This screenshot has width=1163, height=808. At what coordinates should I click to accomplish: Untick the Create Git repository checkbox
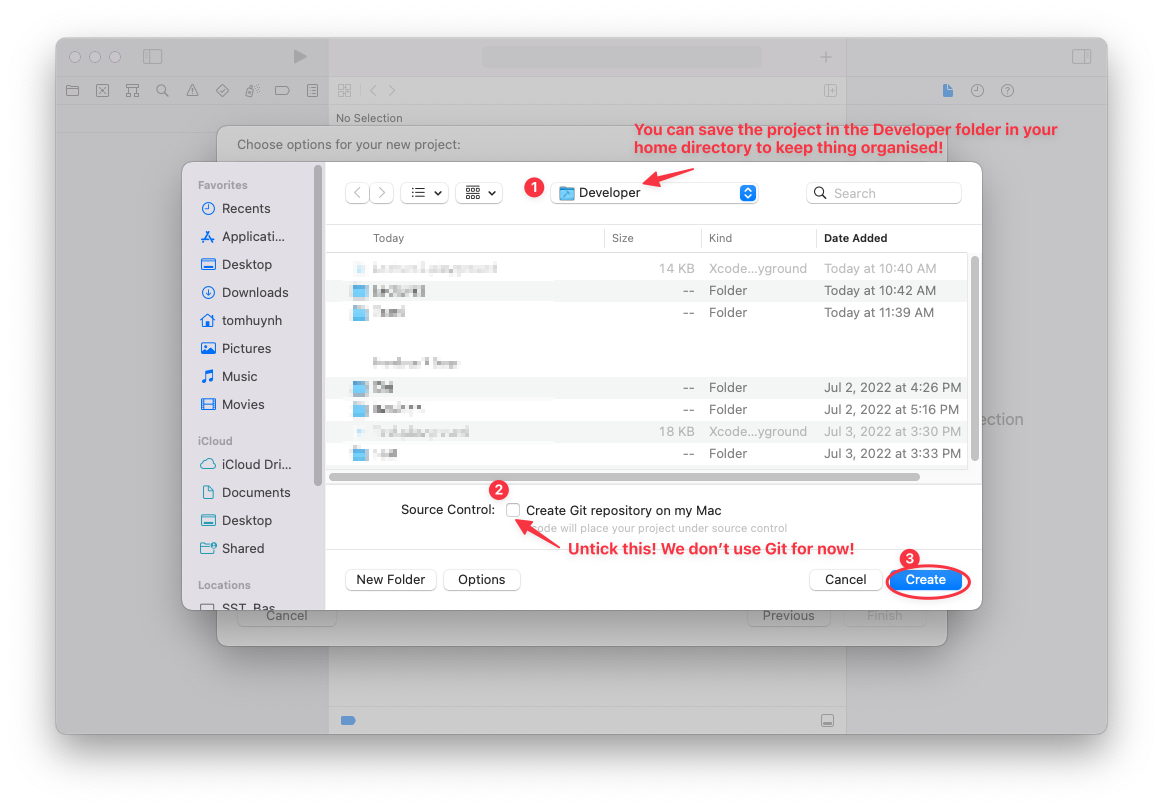[513, 510]
